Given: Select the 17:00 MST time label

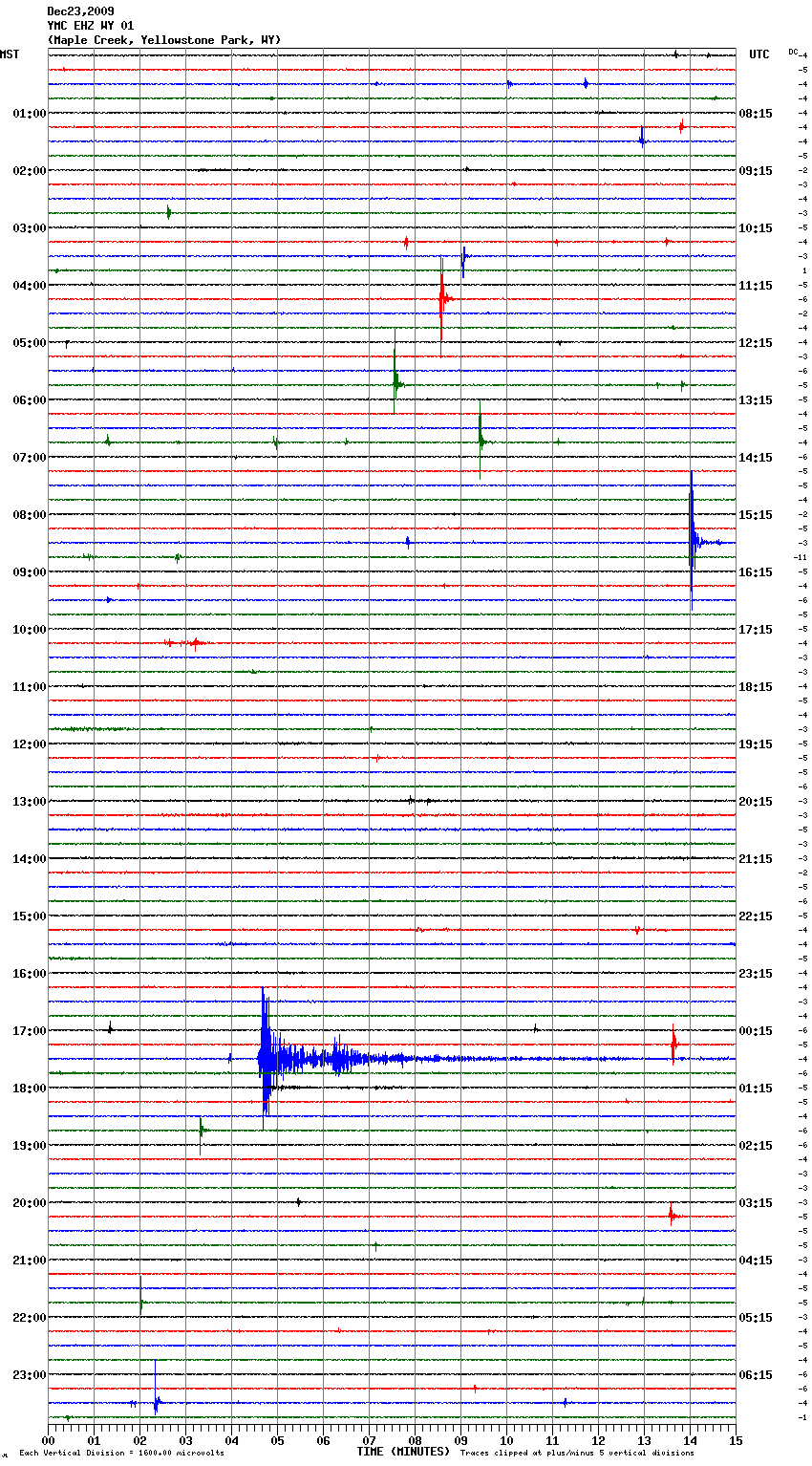Looking at the screenshot, I should tap(30, 1031).
